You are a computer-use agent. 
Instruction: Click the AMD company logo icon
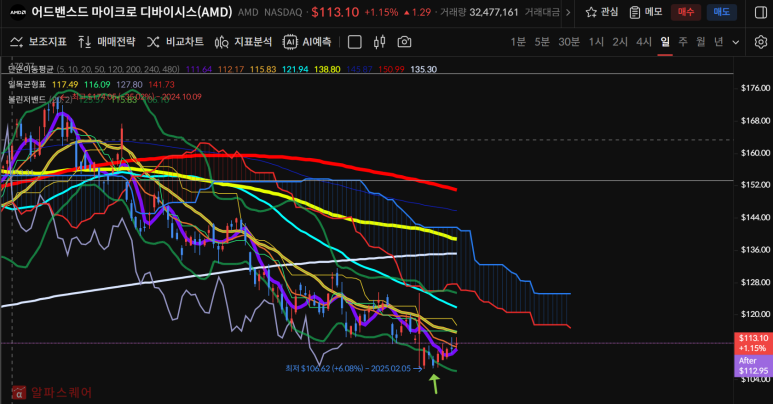coord(18,12)
